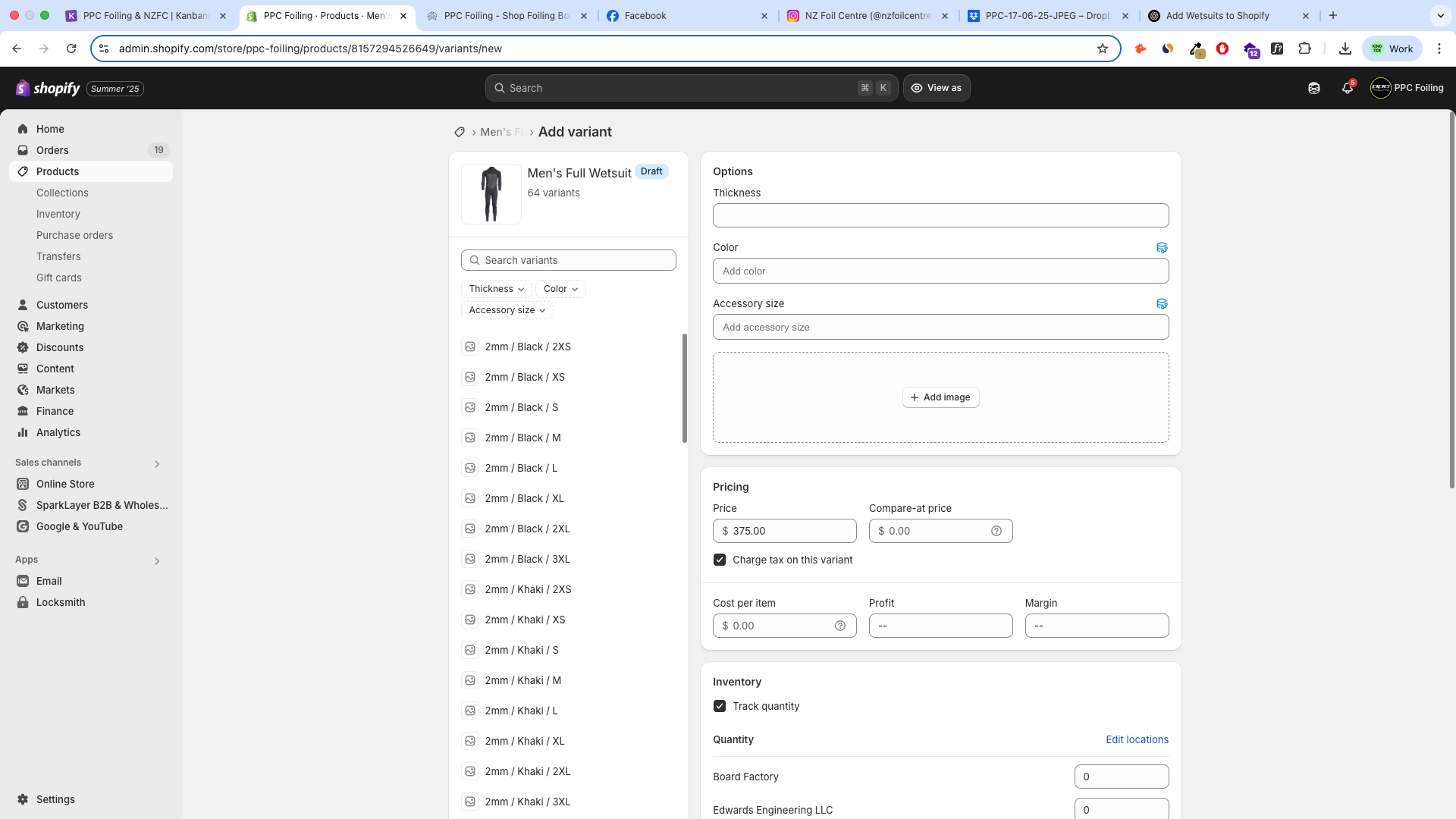This screenshot has width=1456, height=819.
Task: Open Shopify Settings from the sidebar
Action: [x=55, y=799]
